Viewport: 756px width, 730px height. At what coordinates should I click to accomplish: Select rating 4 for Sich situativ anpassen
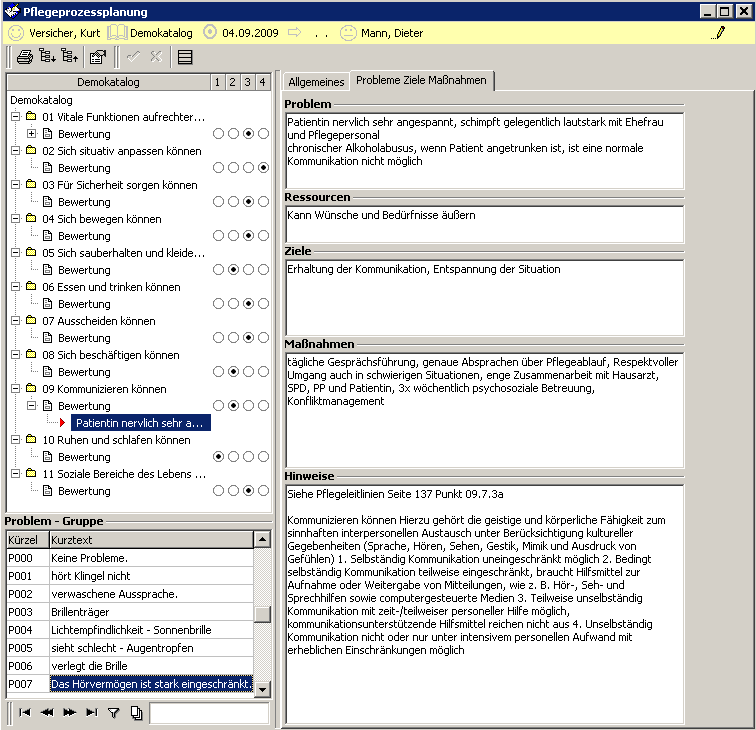(263, 168)
